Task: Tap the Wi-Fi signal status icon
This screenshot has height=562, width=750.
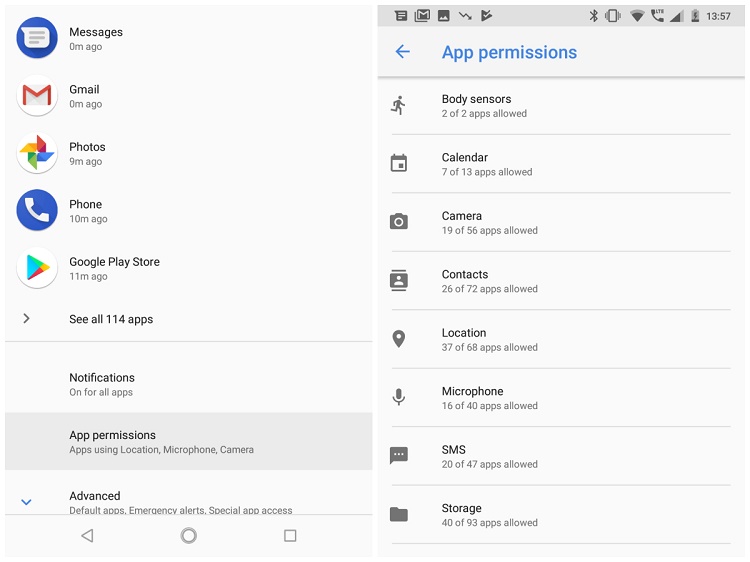Action: [637, 16]
